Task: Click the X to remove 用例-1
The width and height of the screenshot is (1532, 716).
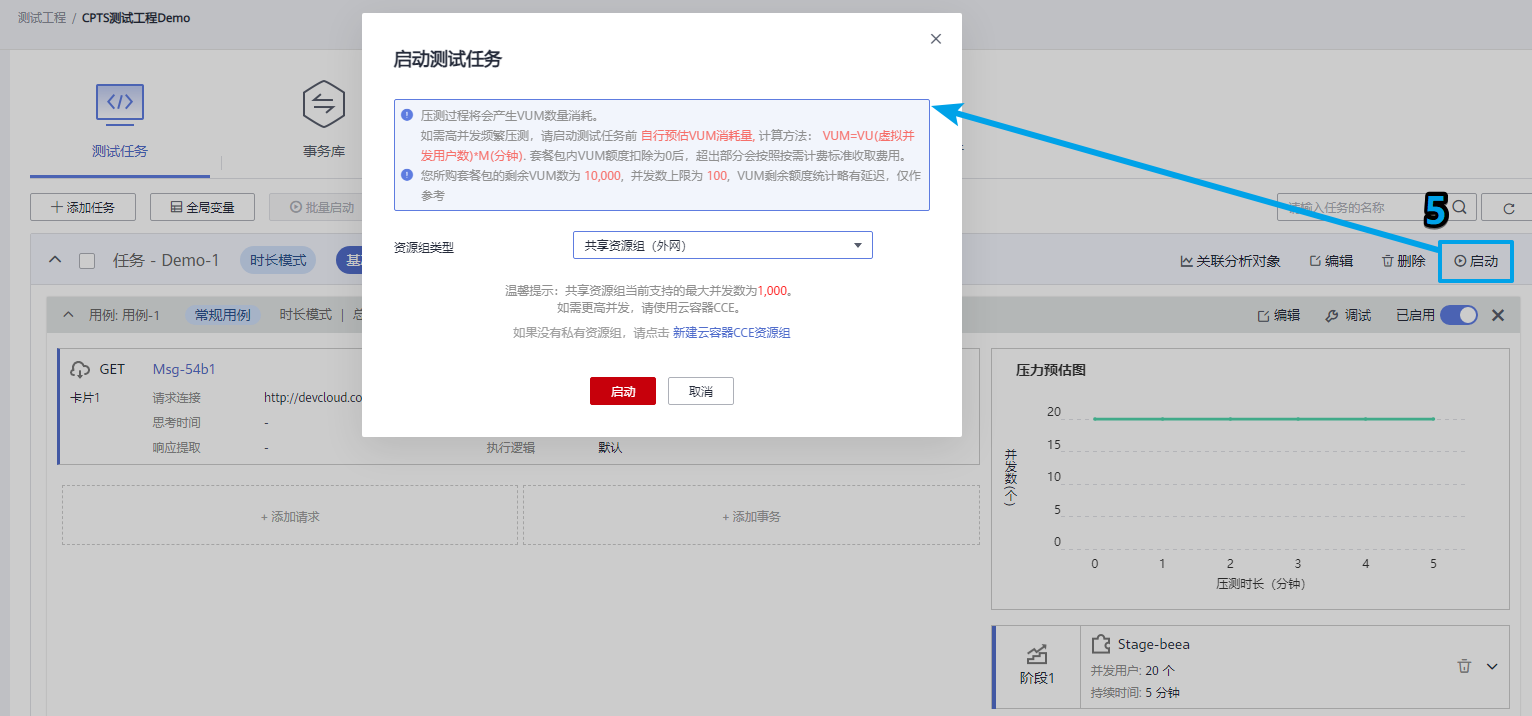Action: click(x=1498, y=315)
